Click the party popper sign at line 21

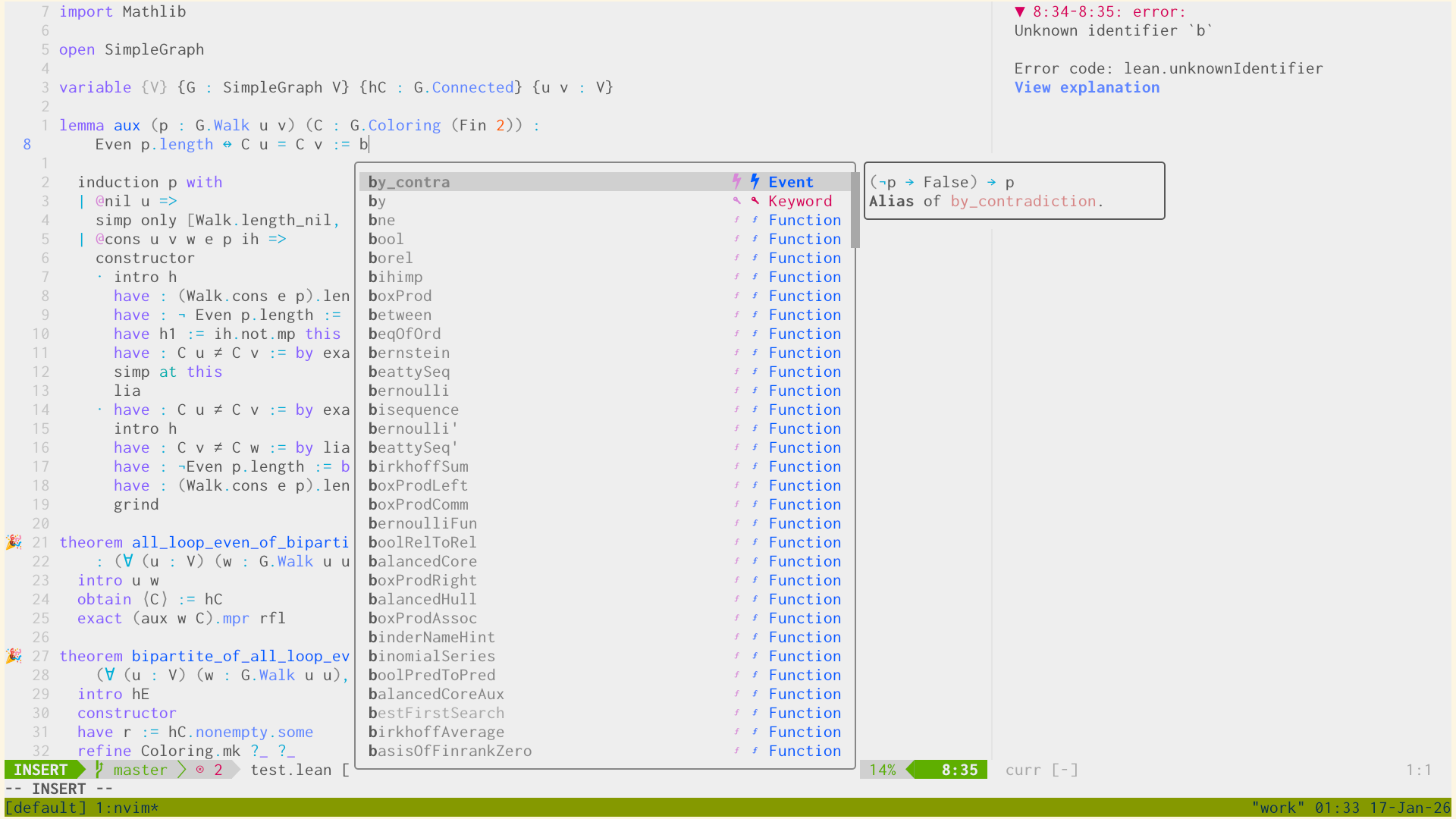[x=14, y=542]
